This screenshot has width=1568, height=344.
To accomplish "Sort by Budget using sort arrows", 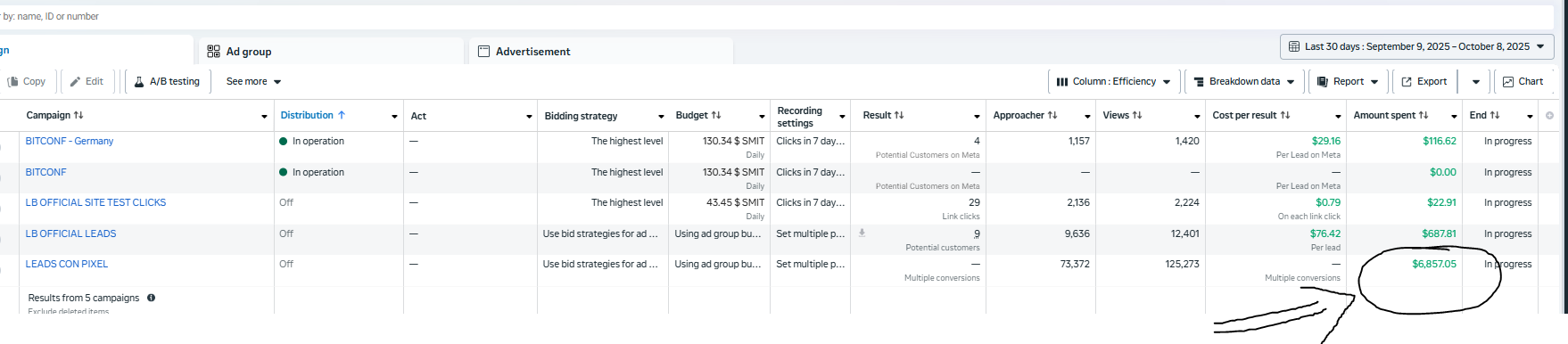I will (x=716, y=115).
